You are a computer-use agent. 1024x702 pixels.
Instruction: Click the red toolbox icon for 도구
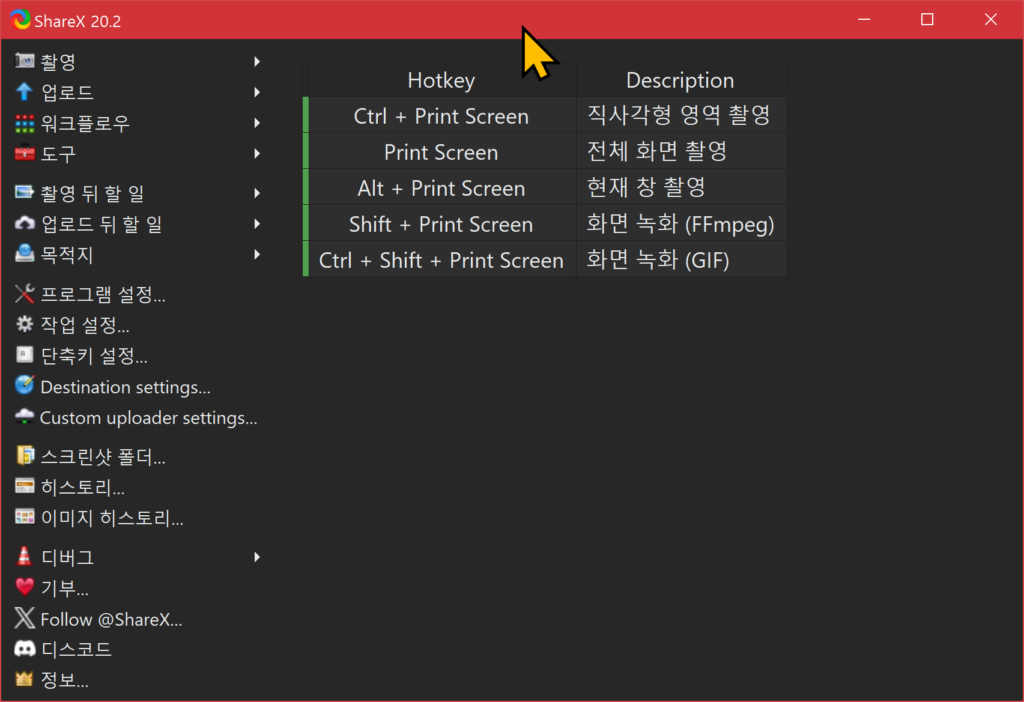click(25, 153)
